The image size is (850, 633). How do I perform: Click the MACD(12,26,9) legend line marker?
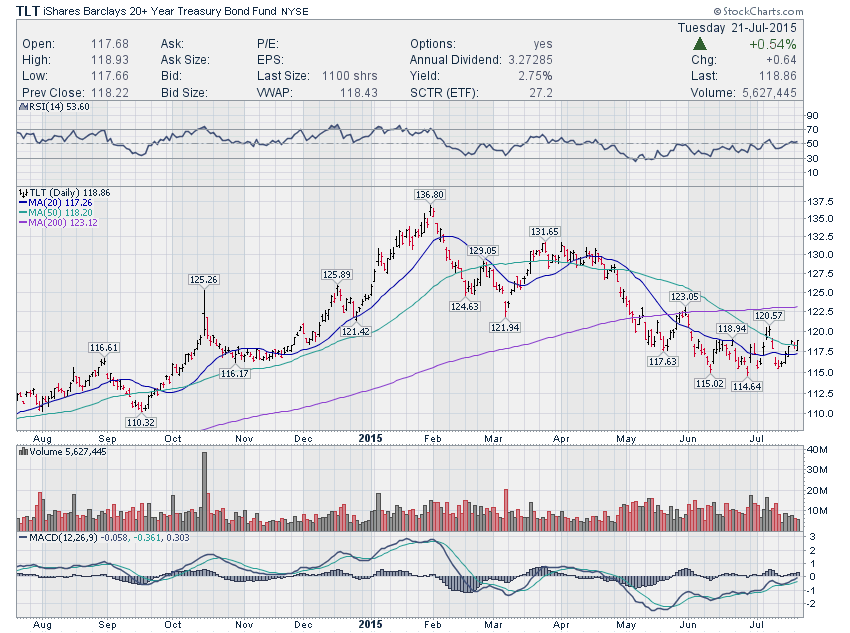23,538
